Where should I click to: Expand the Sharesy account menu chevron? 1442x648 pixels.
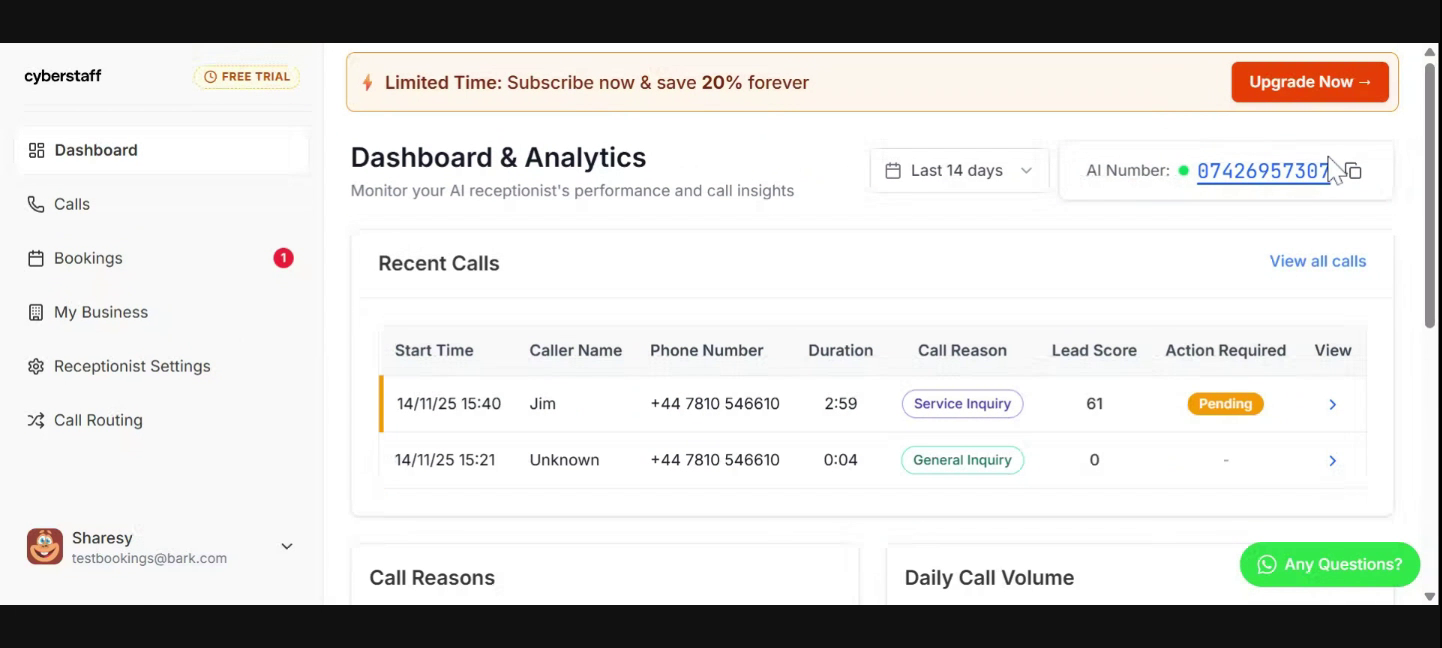(287, 547)
